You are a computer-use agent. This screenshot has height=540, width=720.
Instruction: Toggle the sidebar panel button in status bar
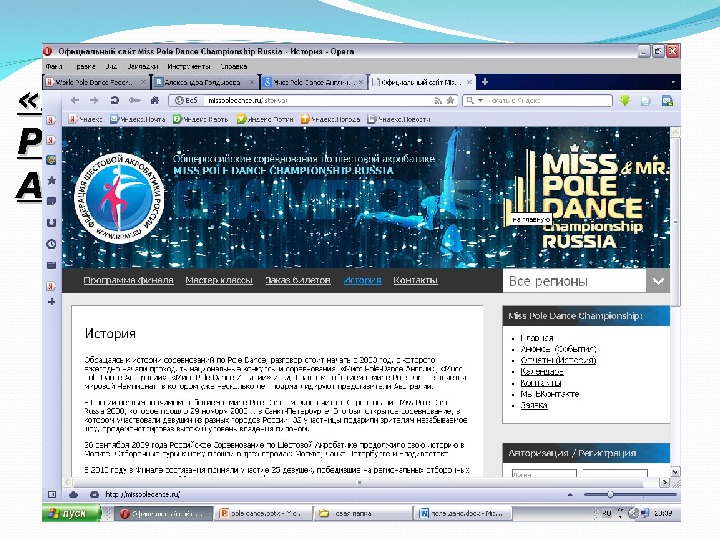pos(52,495)
